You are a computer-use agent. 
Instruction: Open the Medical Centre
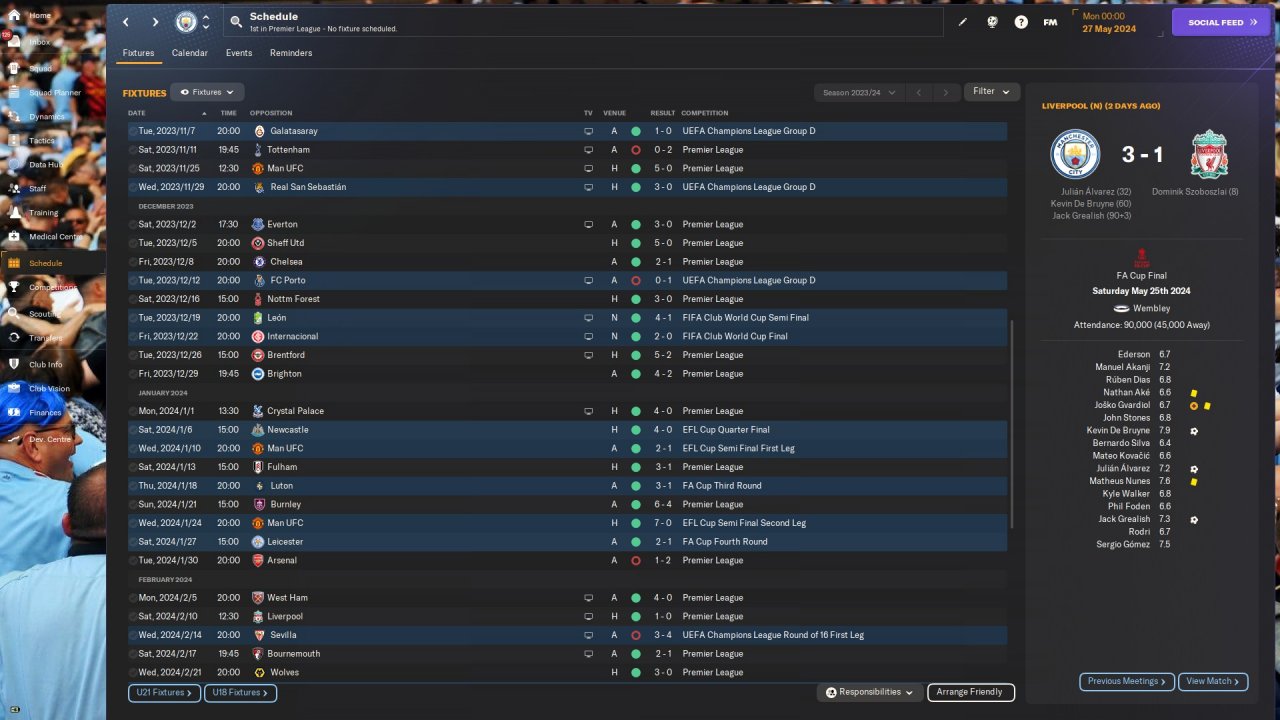click(55, 237)
